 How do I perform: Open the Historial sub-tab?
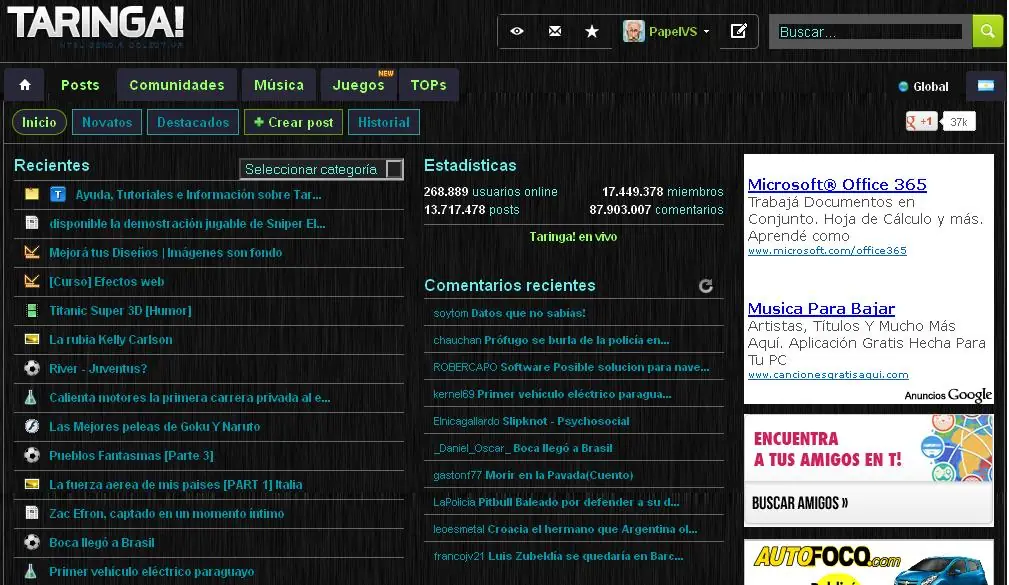pyautogui.click(x=384, y=122)
